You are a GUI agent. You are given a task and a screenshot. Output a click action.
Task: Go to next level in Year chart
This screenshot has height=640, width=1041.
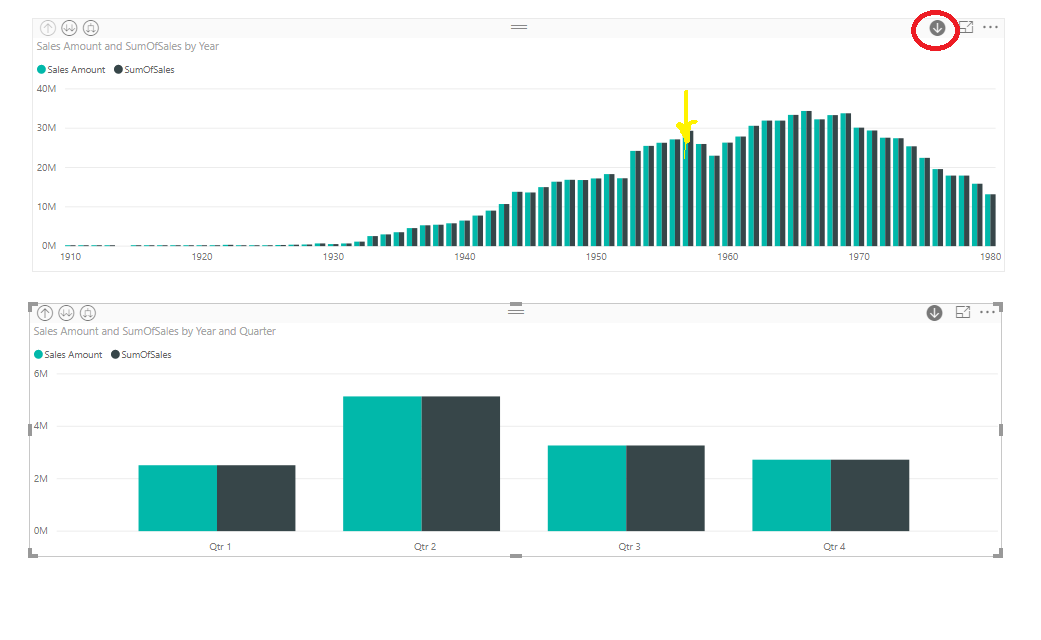69,28
